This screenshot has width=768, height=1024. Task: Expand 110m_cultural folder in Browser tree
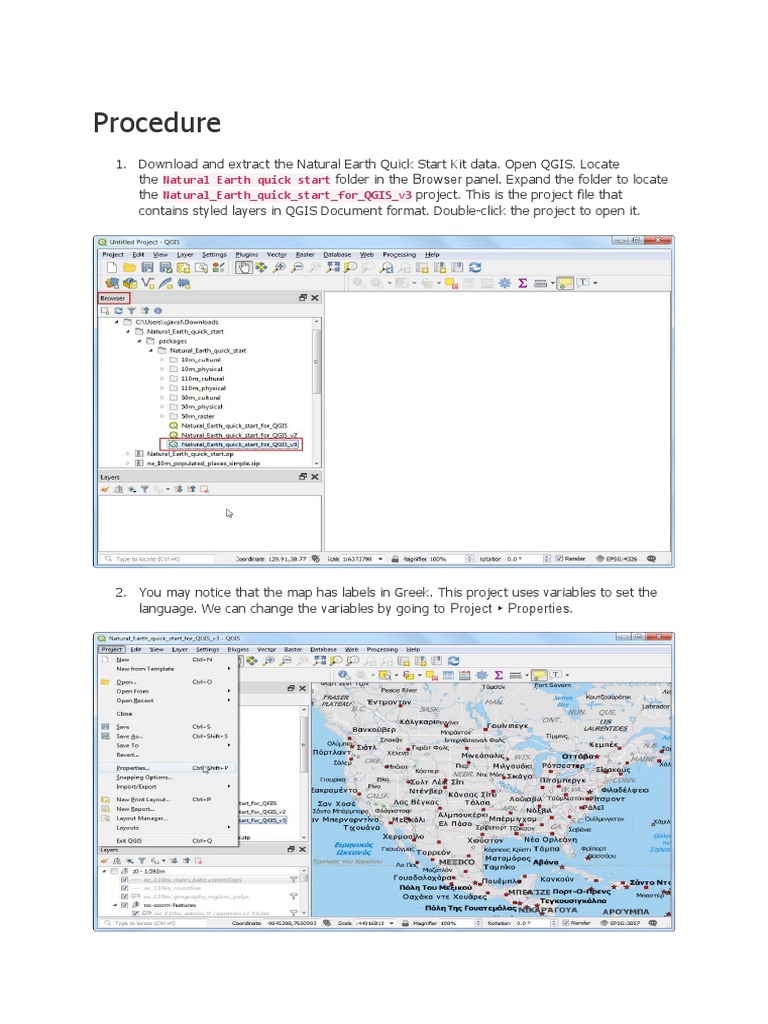pos(162,379)
